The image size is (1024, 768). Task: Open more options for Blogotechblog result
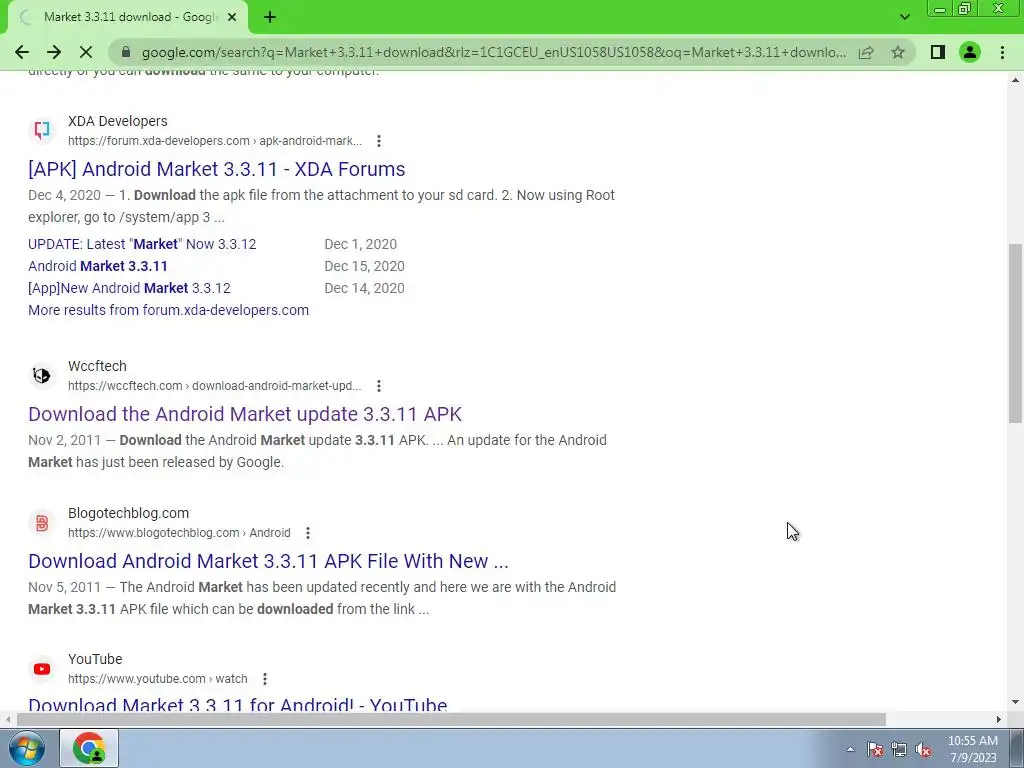tap(308, 533)
